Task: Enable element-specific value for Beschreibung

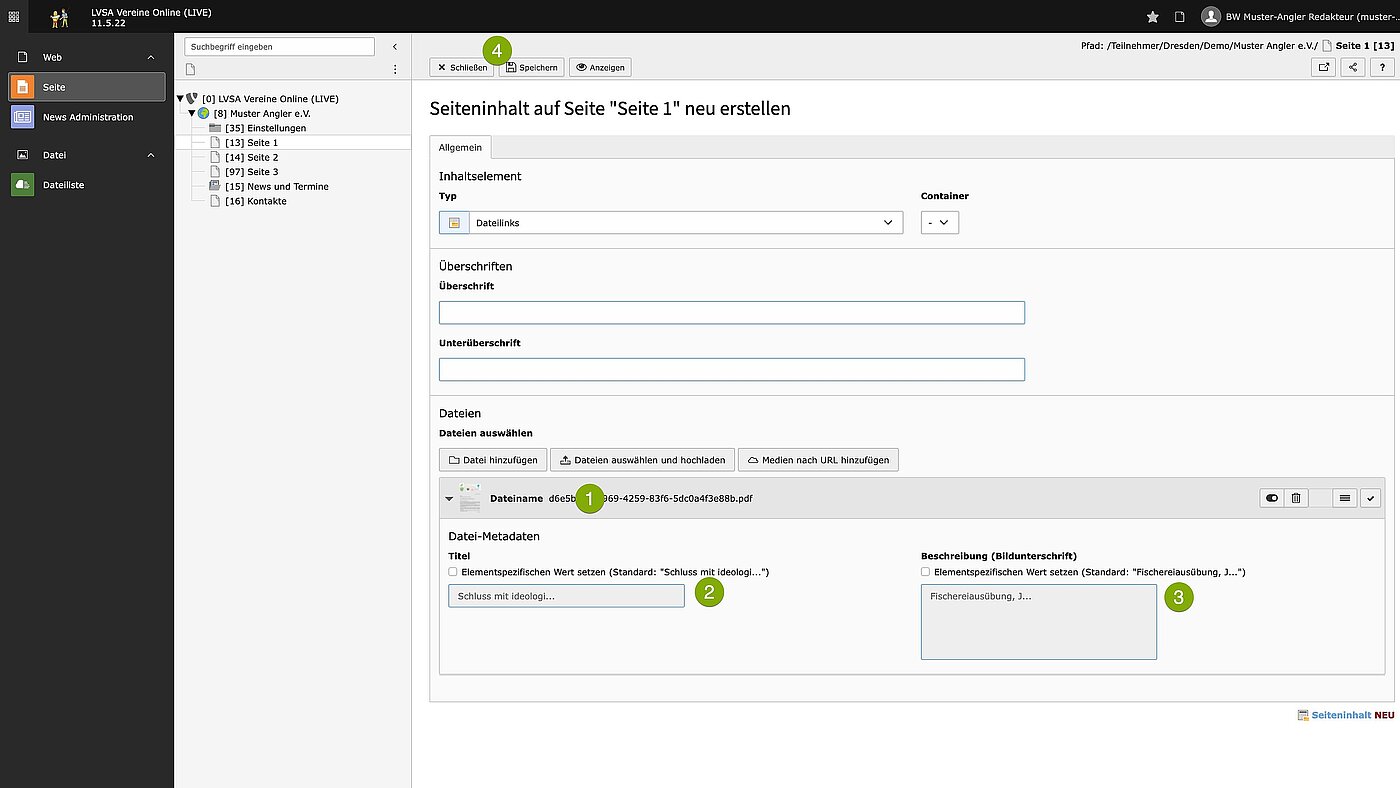Action: [x=925, y=572]
